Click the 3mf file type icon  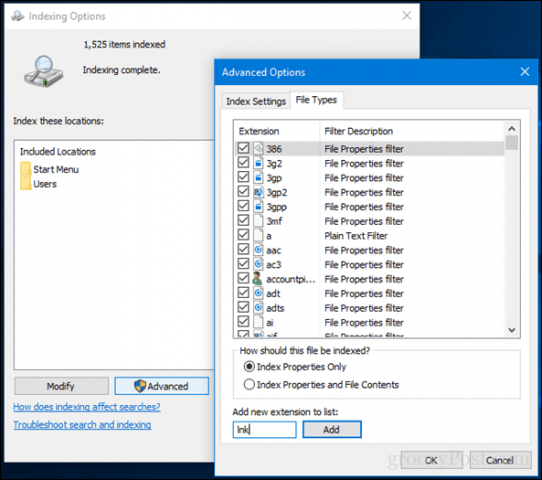(x=258, y=221)
